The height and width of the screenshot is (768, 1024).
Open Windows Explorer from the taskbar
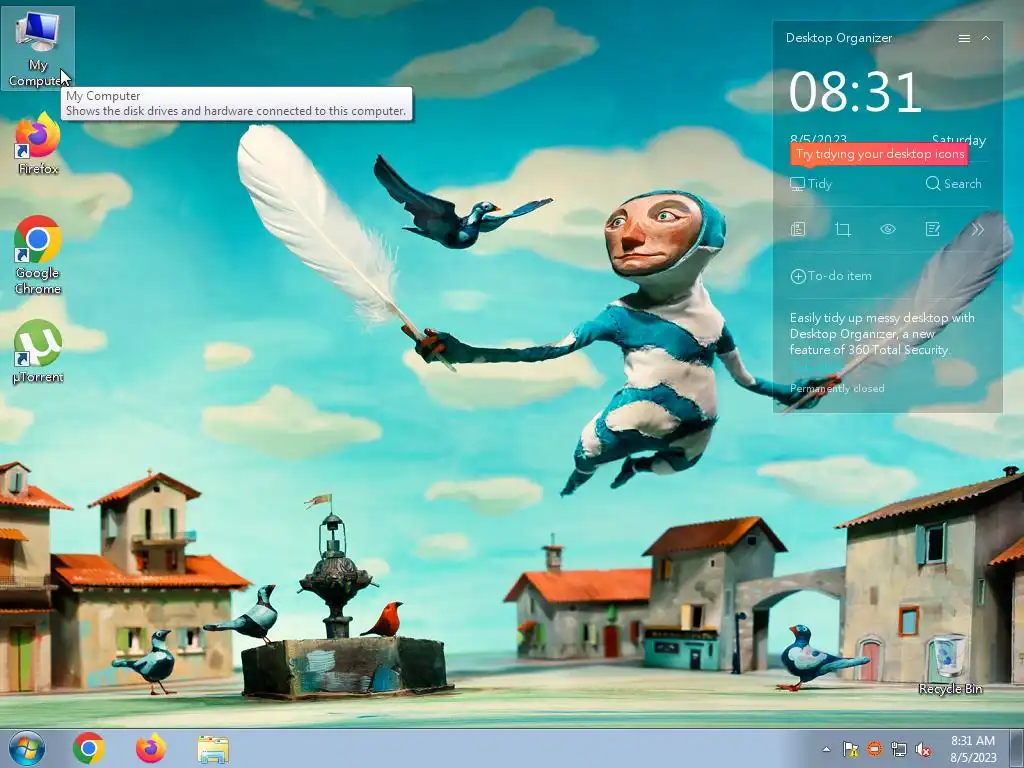[213, 748]
